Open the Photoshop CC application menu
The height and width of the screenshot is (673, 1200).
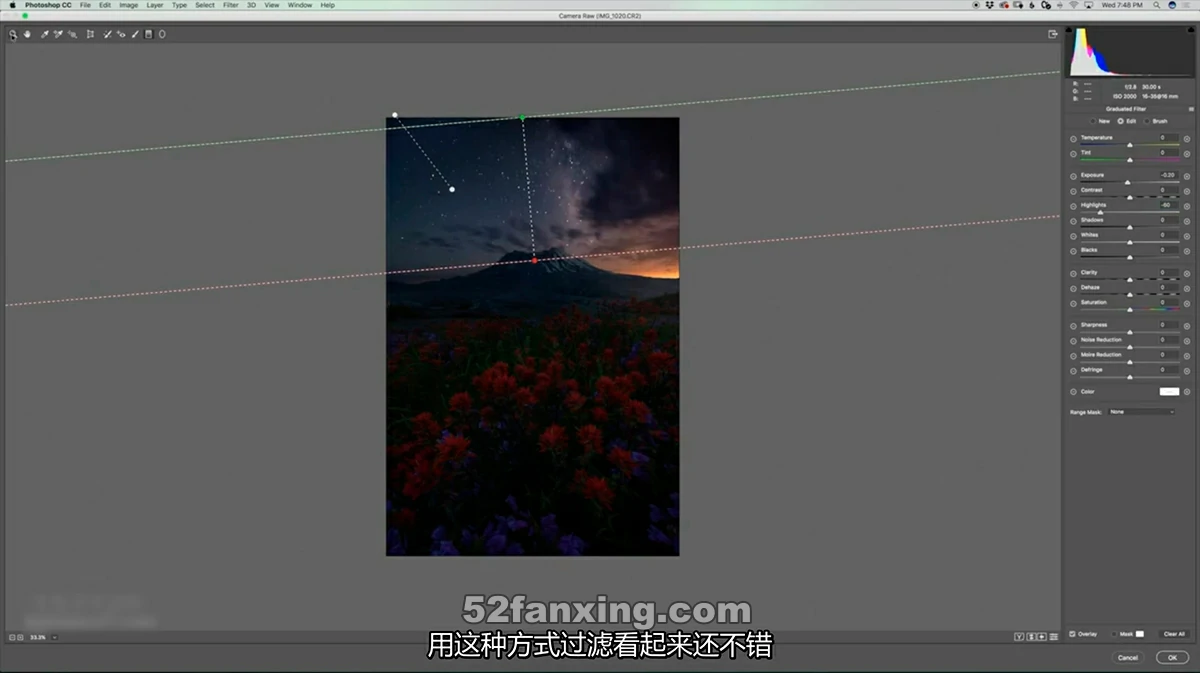tap(48, 5)
